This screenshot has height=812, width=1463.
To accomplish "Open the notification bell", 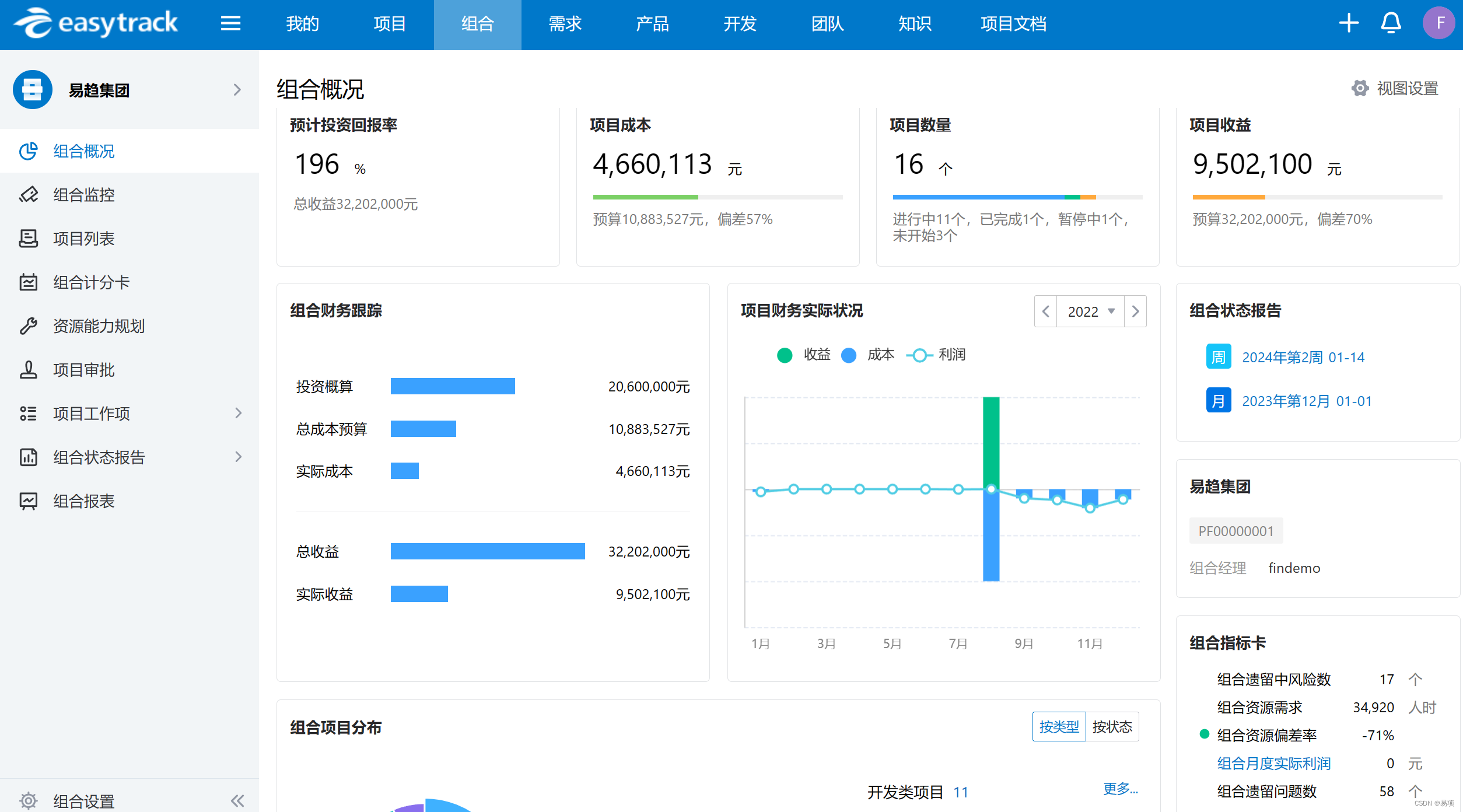I will (1391, 23).
